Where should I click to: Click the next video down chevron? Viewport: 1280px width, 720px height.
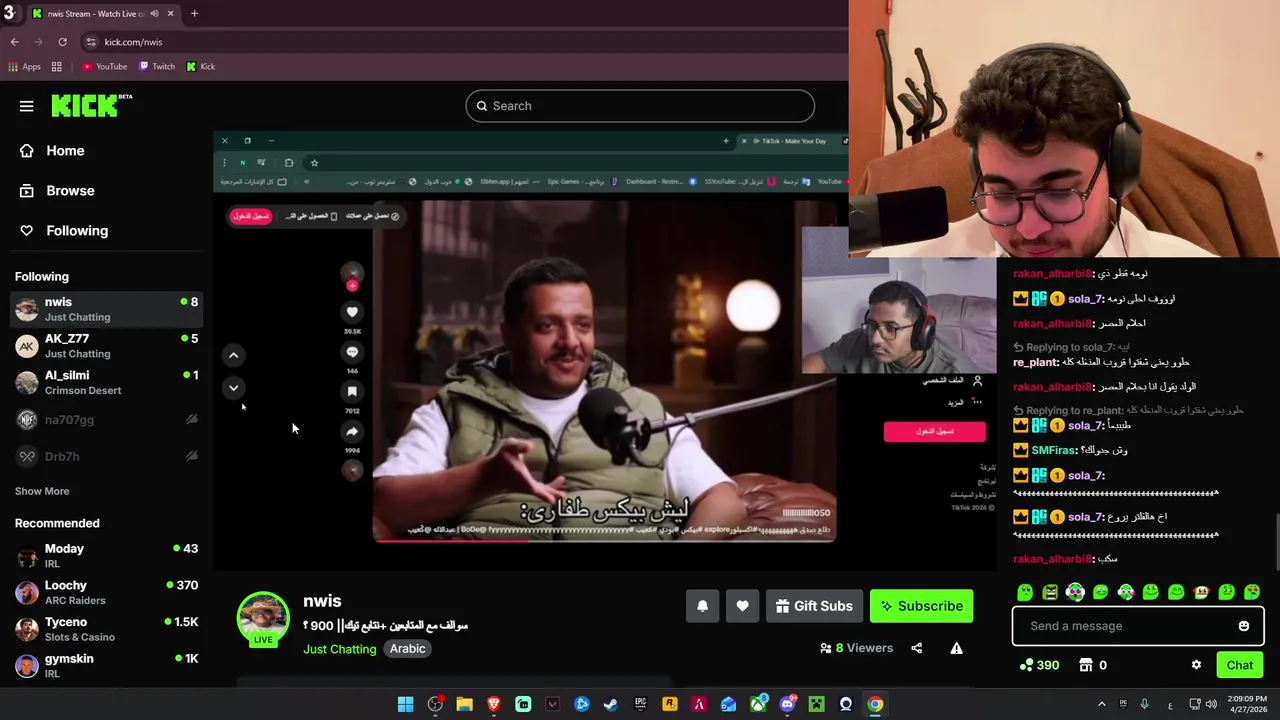tap(233, 388)
